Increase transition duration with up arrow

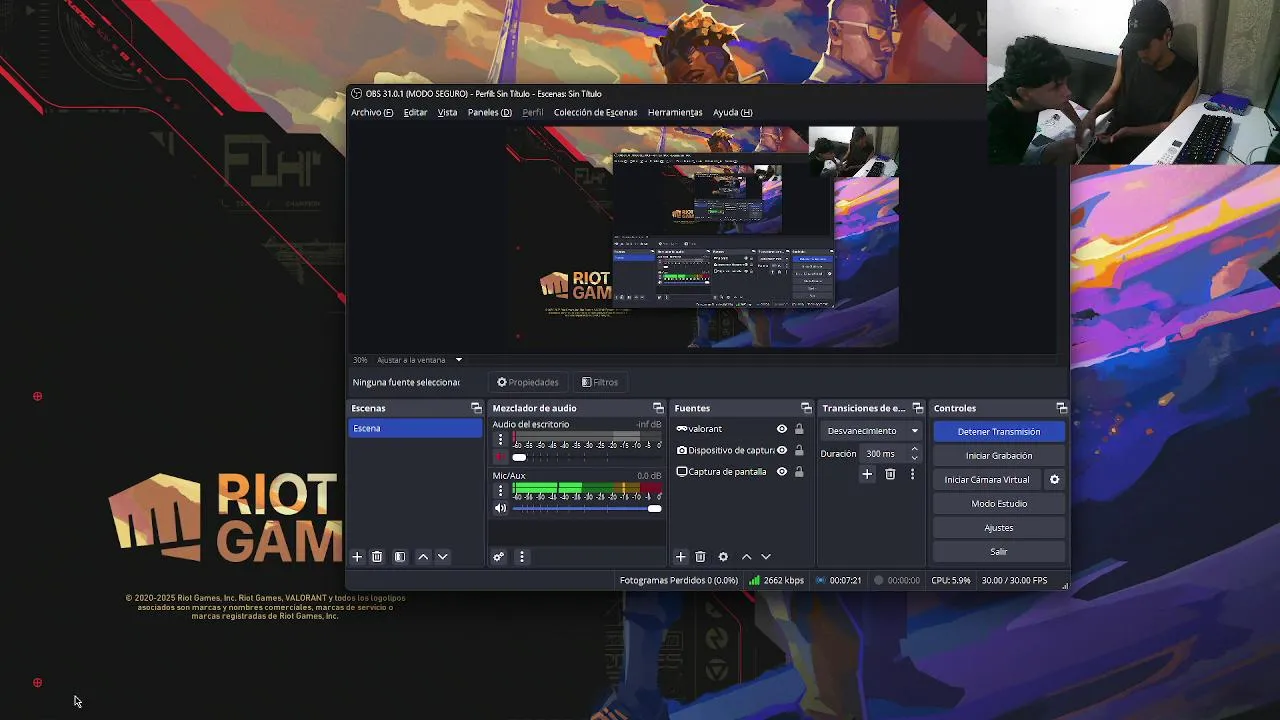click(914, 449)
